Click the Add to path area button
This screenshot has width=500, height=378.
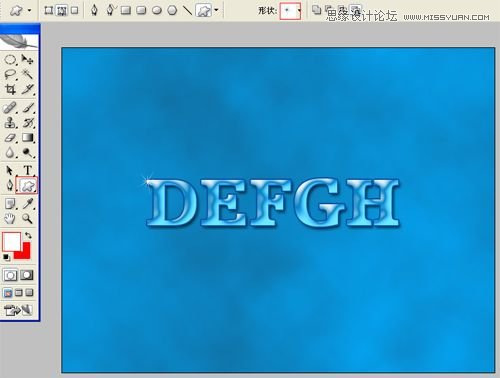click(316, 10)
